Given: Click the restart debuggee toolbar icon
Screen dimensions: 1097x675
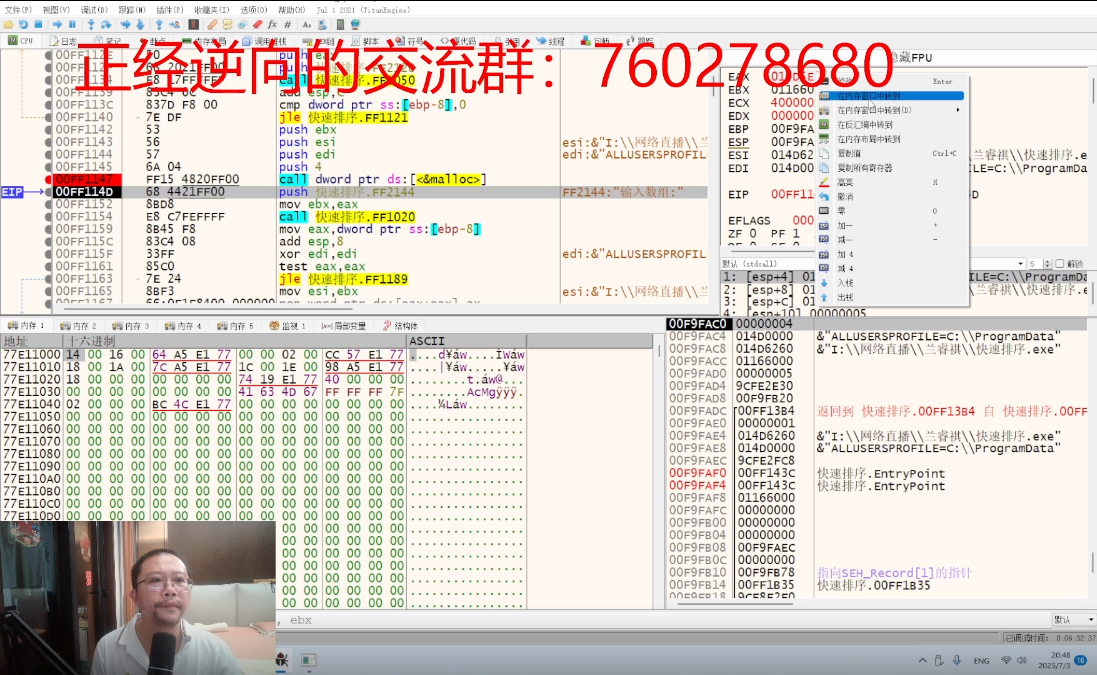Looking at the screenshot, I should [x=23, y=24].
